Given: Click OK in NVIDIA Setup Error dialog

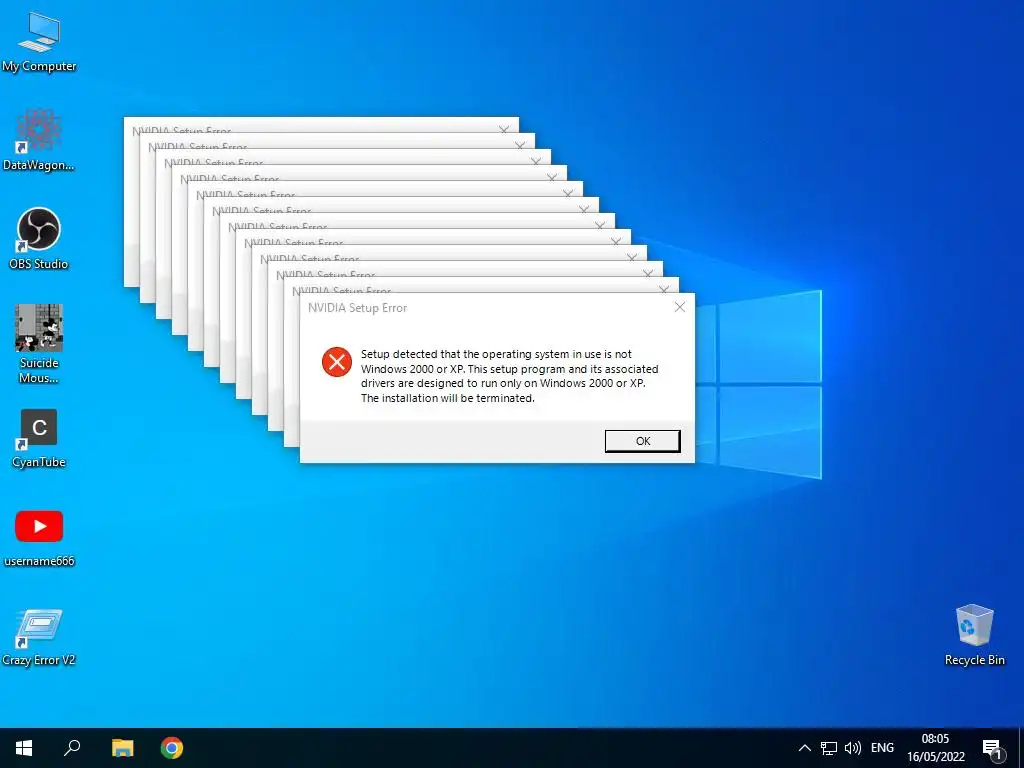Looking at the screenshot, I should [643, 441].
